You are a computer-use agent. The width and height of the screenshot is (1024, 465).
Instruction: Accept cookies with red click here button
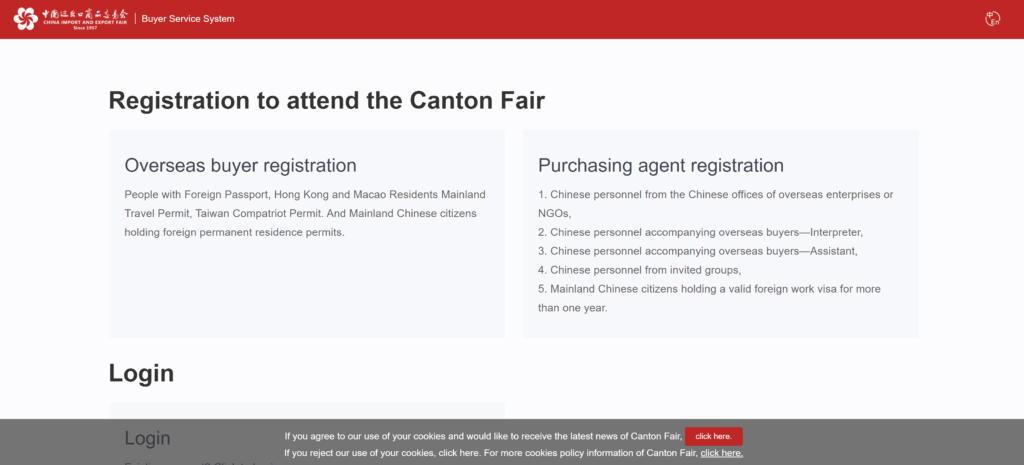tap(713, 436)
